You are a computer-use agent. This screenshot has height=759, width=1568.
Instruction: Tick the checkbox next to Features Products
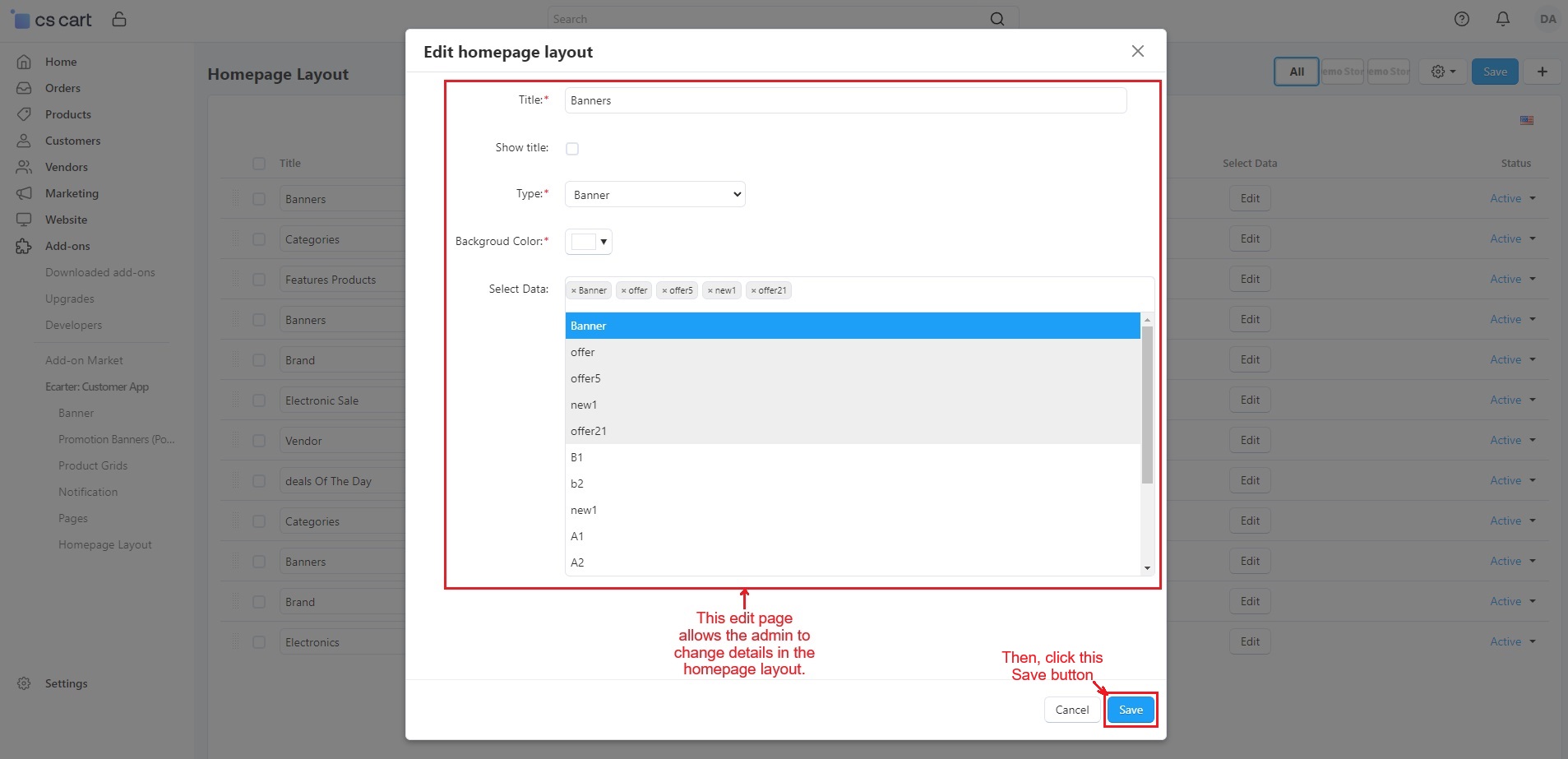[x=259, y=280]
